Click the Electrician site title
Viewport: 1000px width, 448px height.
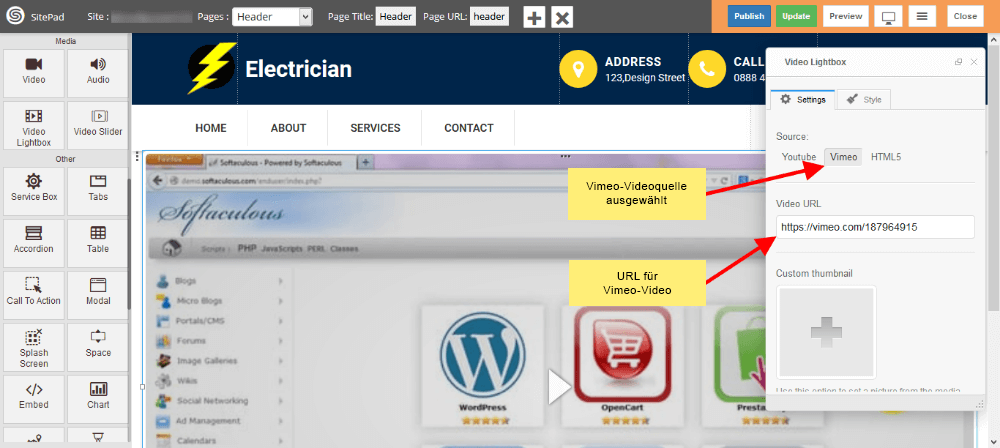click(298, 69)
